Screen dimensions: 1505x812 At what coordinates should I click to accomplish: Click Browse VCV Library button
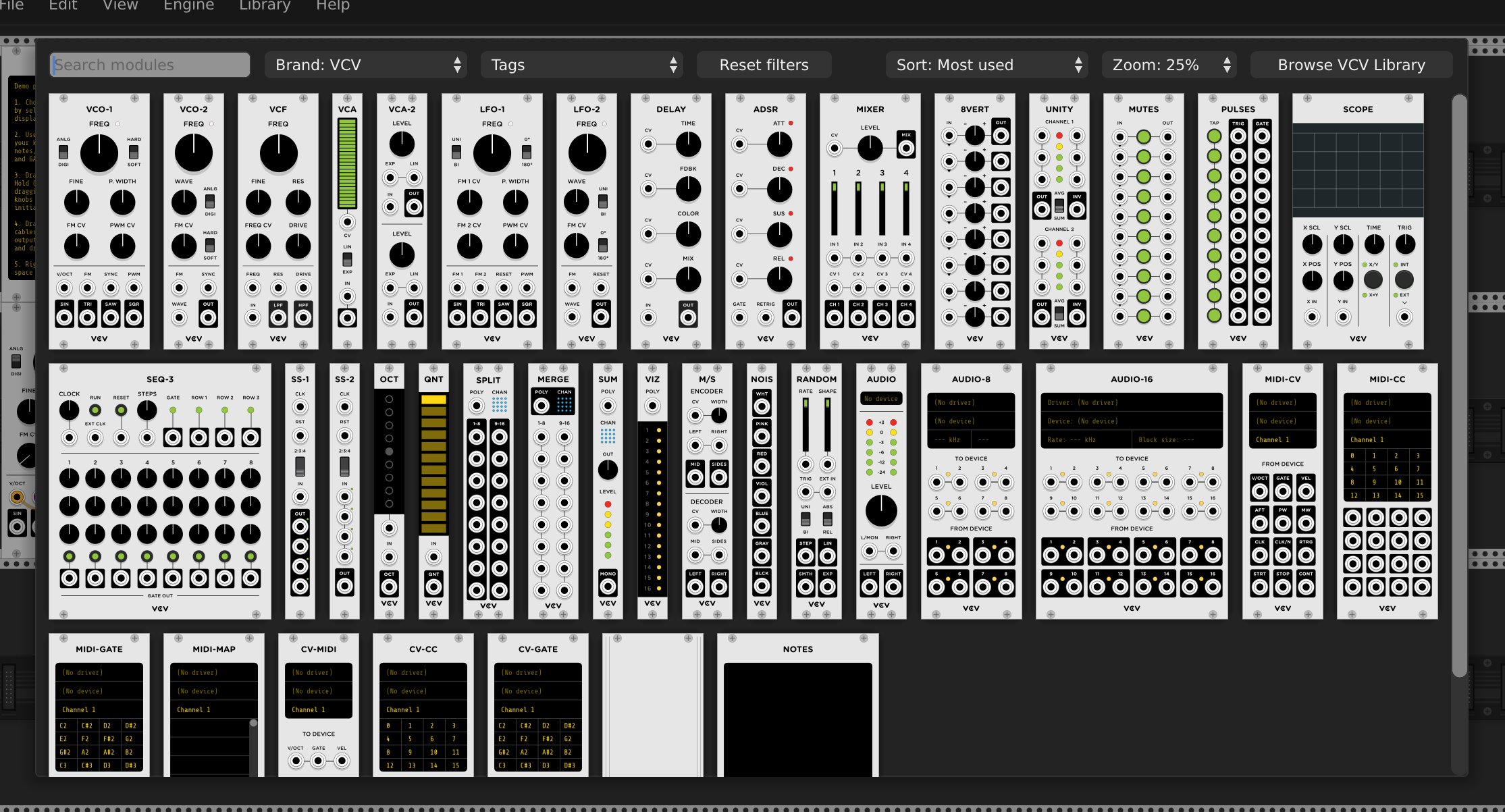click(x=1351, y=64)
